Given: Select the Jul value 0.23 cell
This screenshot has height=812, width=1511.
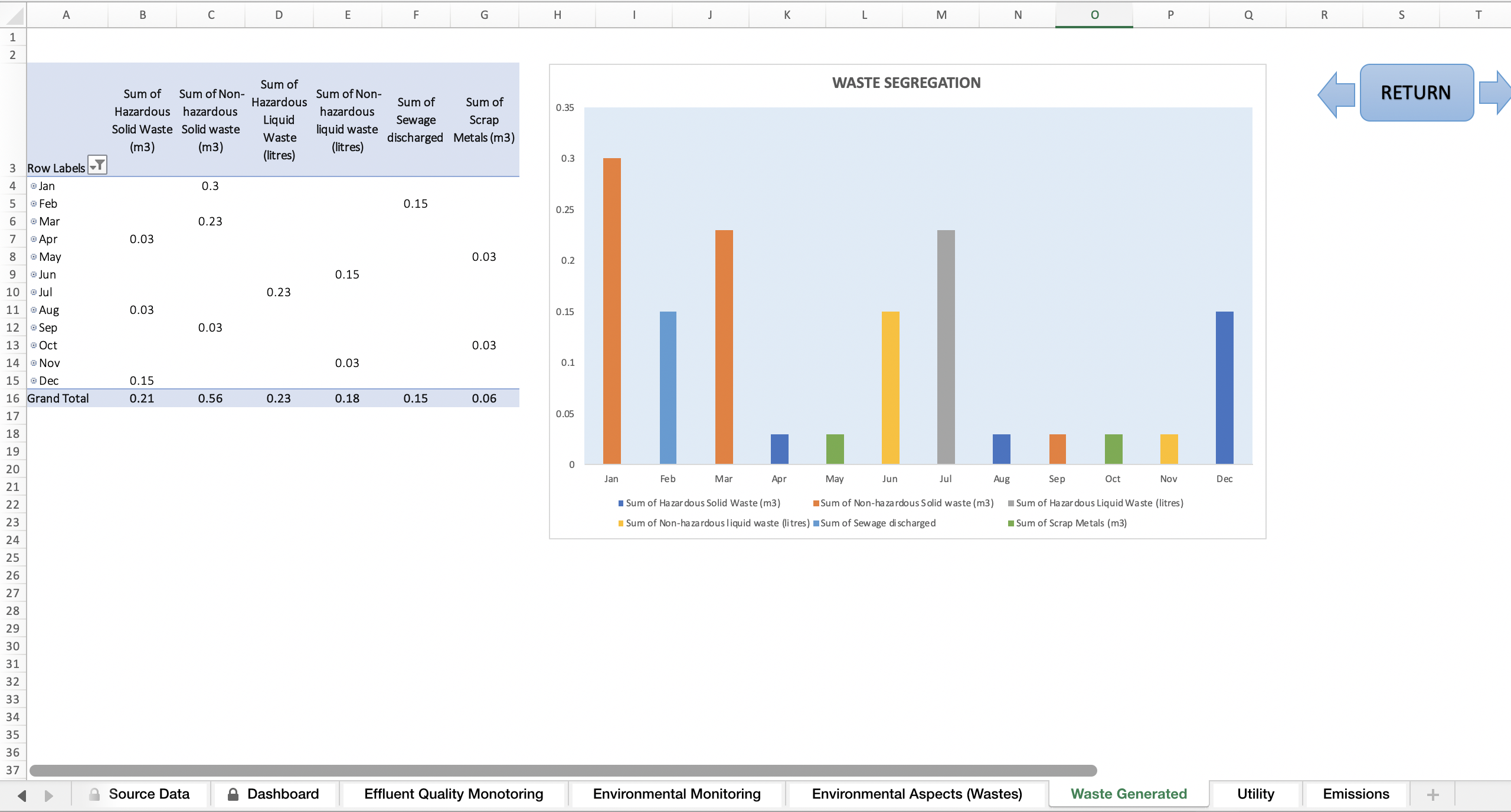Looking at the screenshot, I should (x=279, y=292).
